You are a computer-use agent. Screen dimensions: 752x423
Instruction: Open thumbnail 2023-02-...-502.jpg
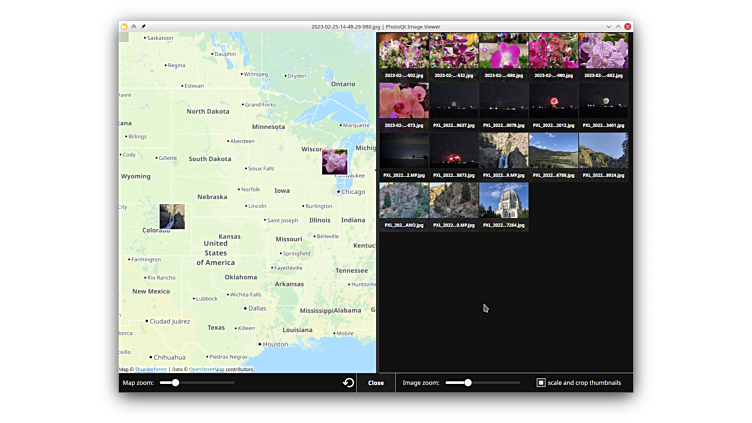coord(404,52)
